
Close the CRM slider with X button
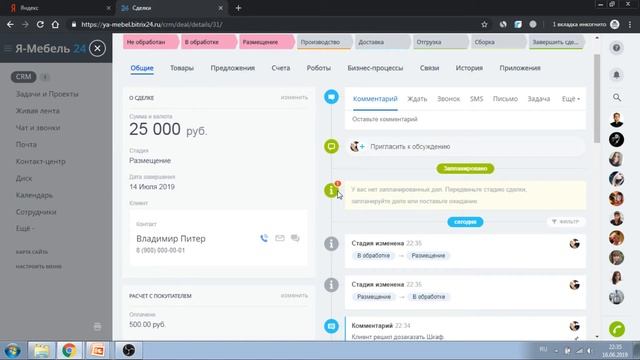tap(97, 48)
